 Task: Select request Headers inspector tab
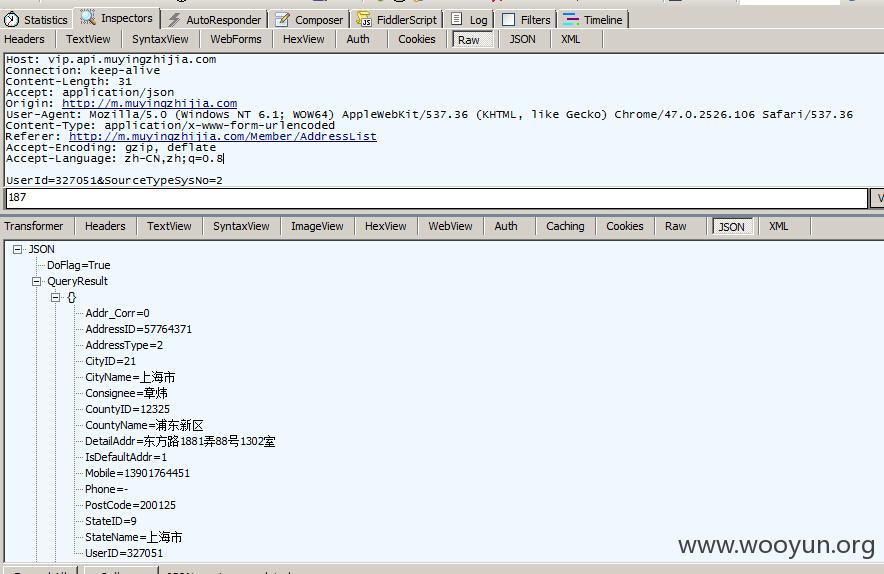(x=24, y=39)
